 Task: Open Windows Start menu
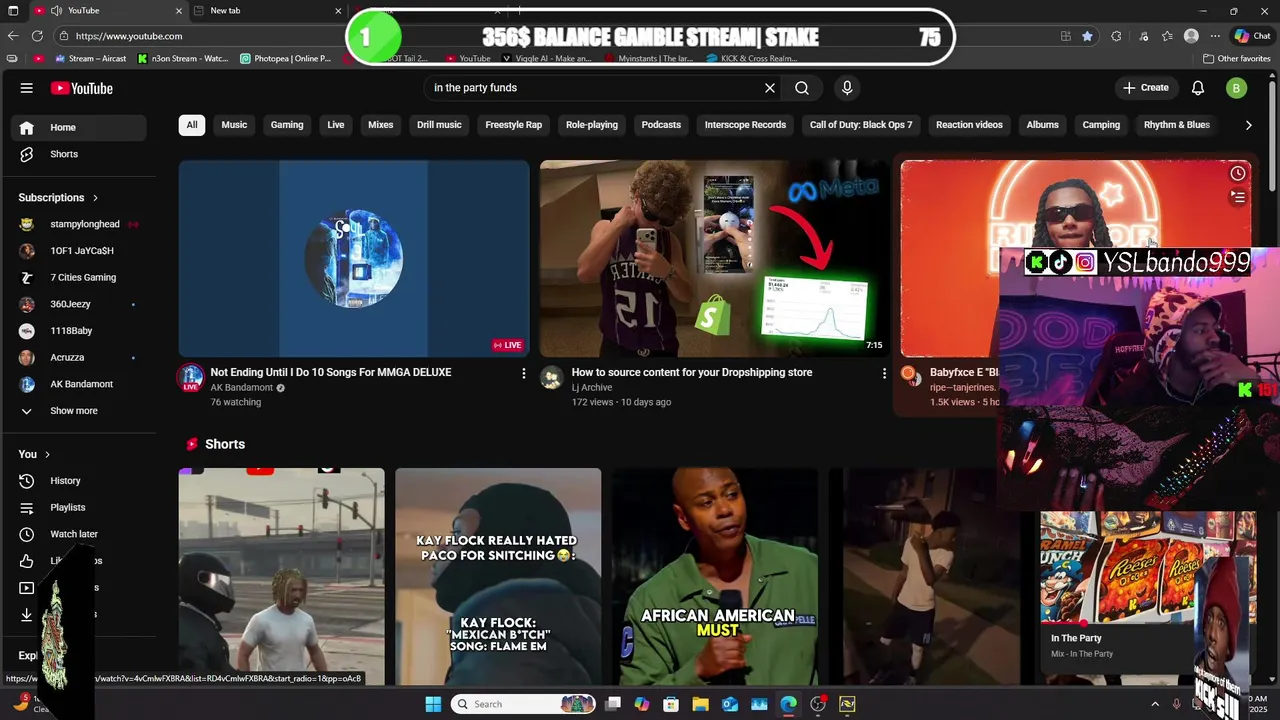point(433,704)
